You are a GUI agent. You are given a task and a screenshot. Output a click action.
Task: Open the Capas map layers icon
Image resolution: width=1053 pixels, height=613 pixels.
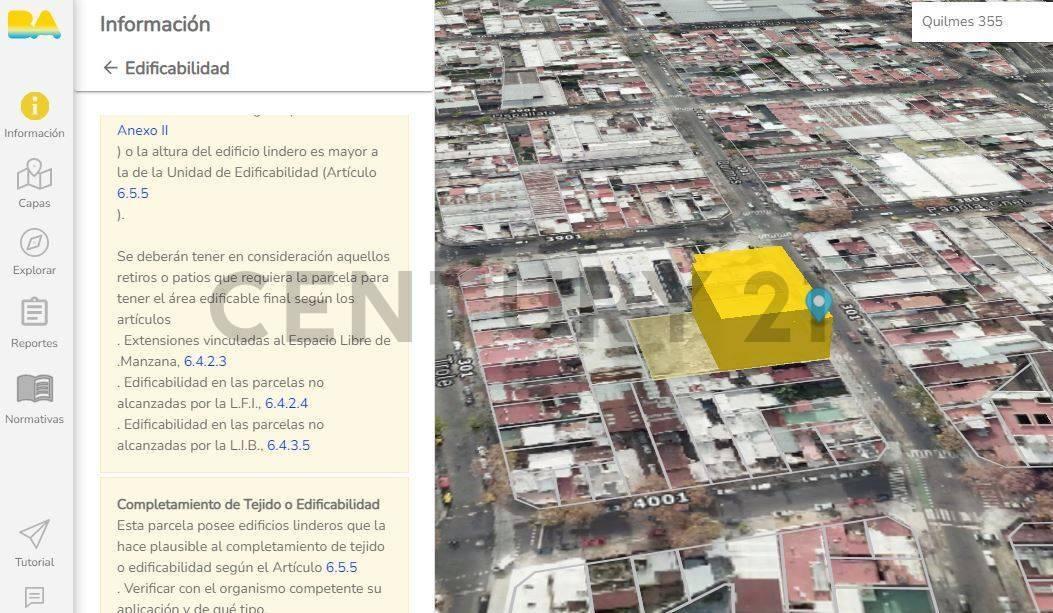34,175
